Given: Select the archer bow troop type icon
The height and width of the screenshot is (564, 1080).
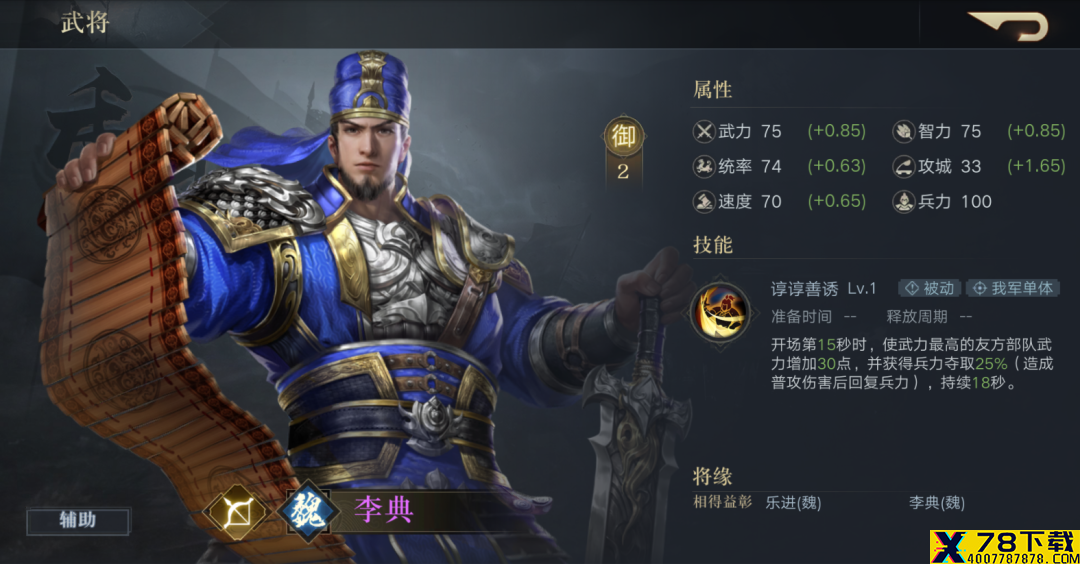Looking at the screenshot, I should click(x=238, y=512).
